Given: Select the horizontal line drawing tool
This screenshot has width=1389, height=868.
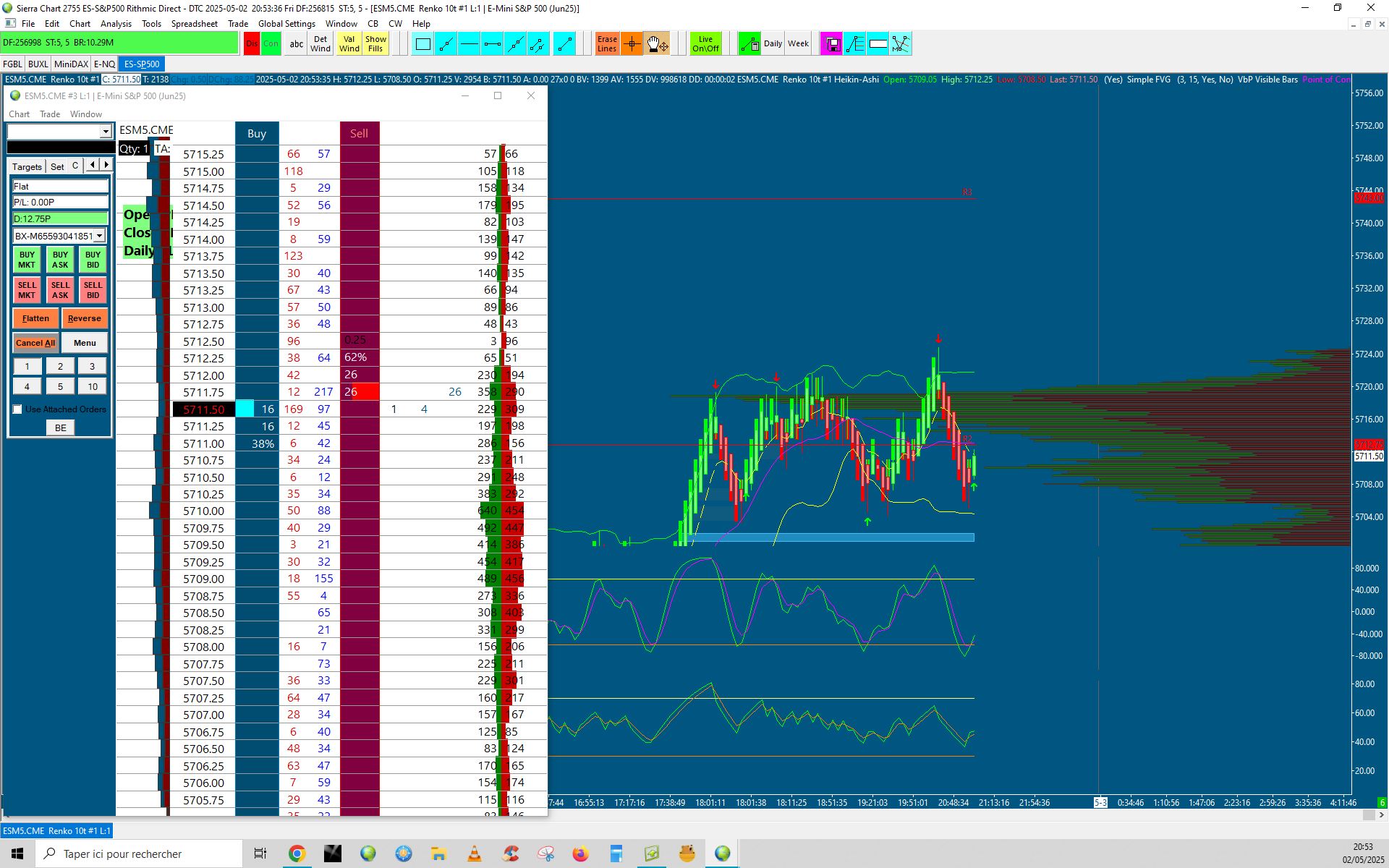Looking at the screenshot, I should [x=469, y=45].
